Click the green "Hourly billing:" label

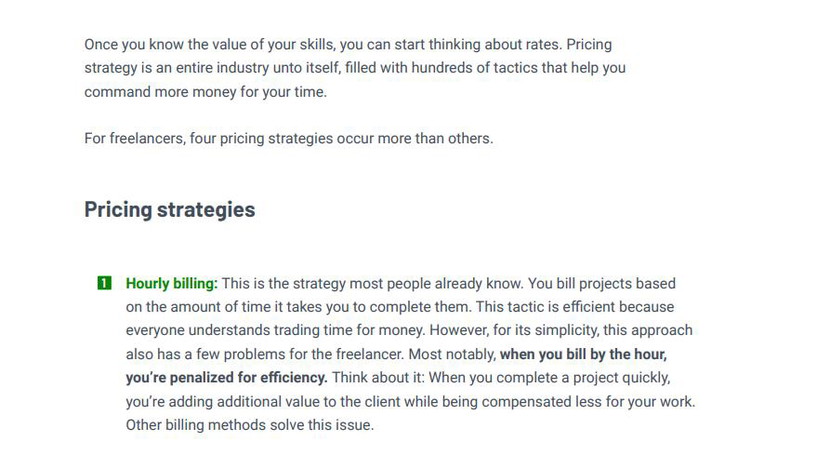(171, 284)
